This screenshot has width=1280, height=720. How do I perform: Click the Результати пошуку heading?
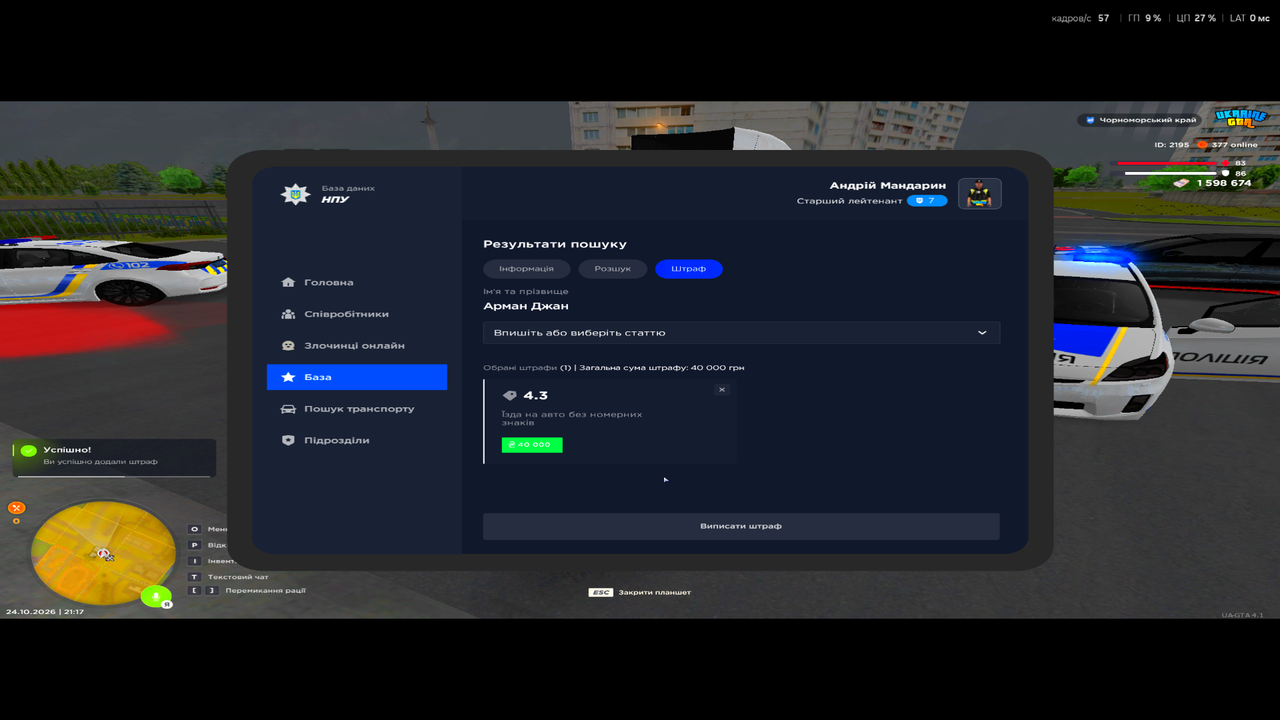point(555,244)
